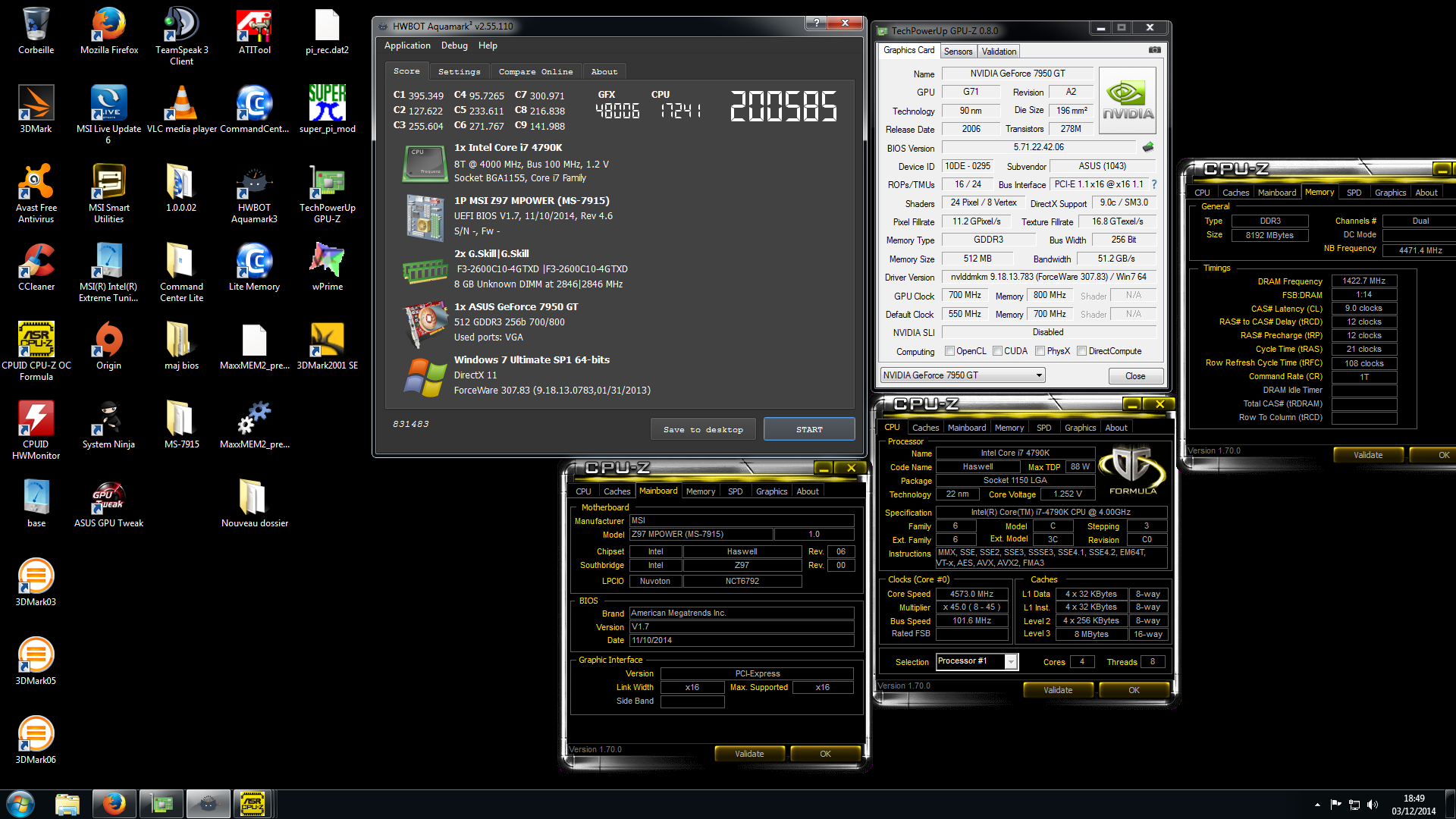Screen dimensions: 1456x819
Task: Open TeamSpeak 3 Client shortcut
Action: pyautogui.click(x=182, y=35)
